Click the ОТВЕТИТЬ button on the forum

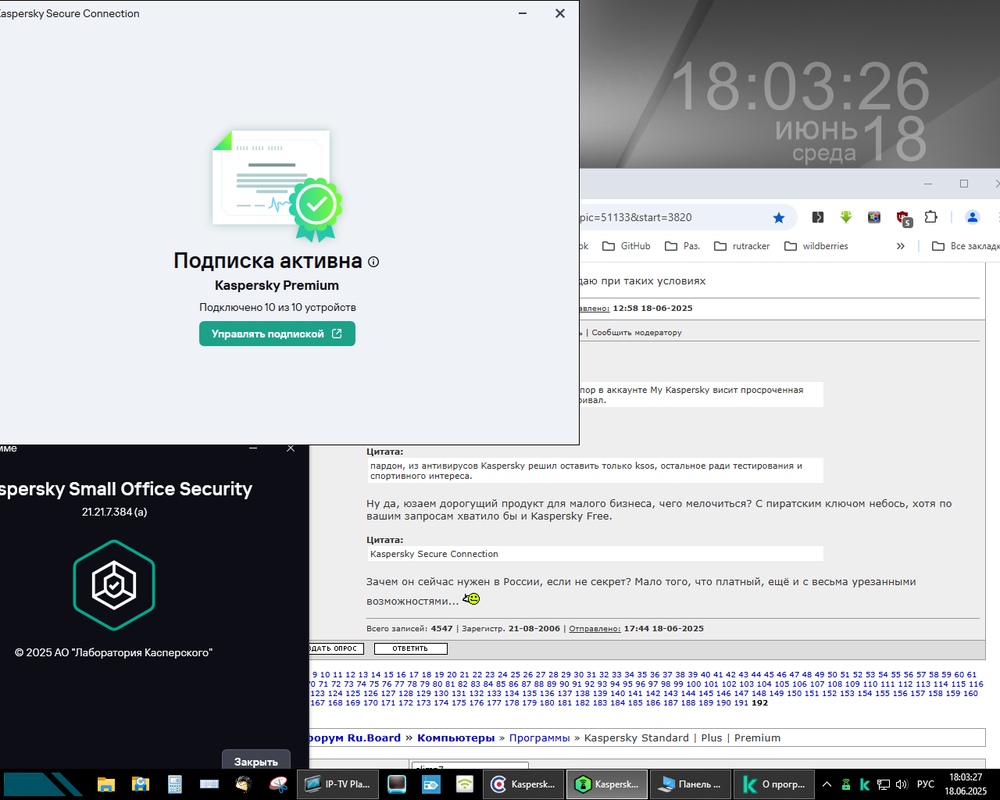pos(410,649)
